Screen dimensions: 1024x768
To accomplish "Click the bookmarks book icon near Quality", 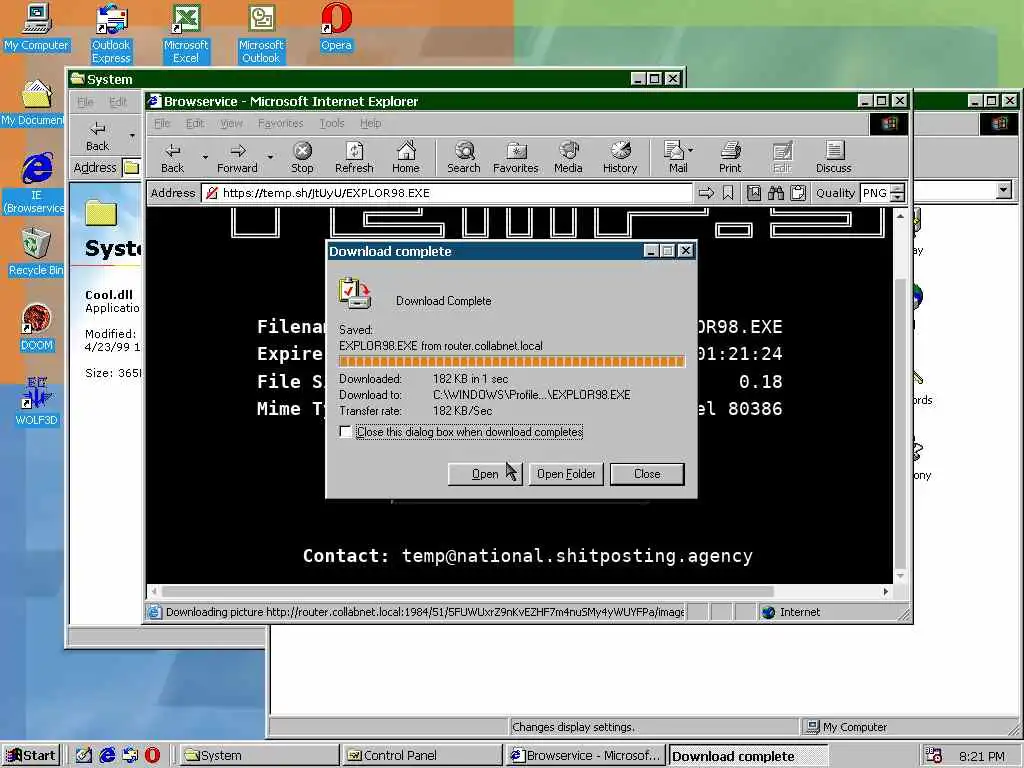I will click(x=754, y=193).
